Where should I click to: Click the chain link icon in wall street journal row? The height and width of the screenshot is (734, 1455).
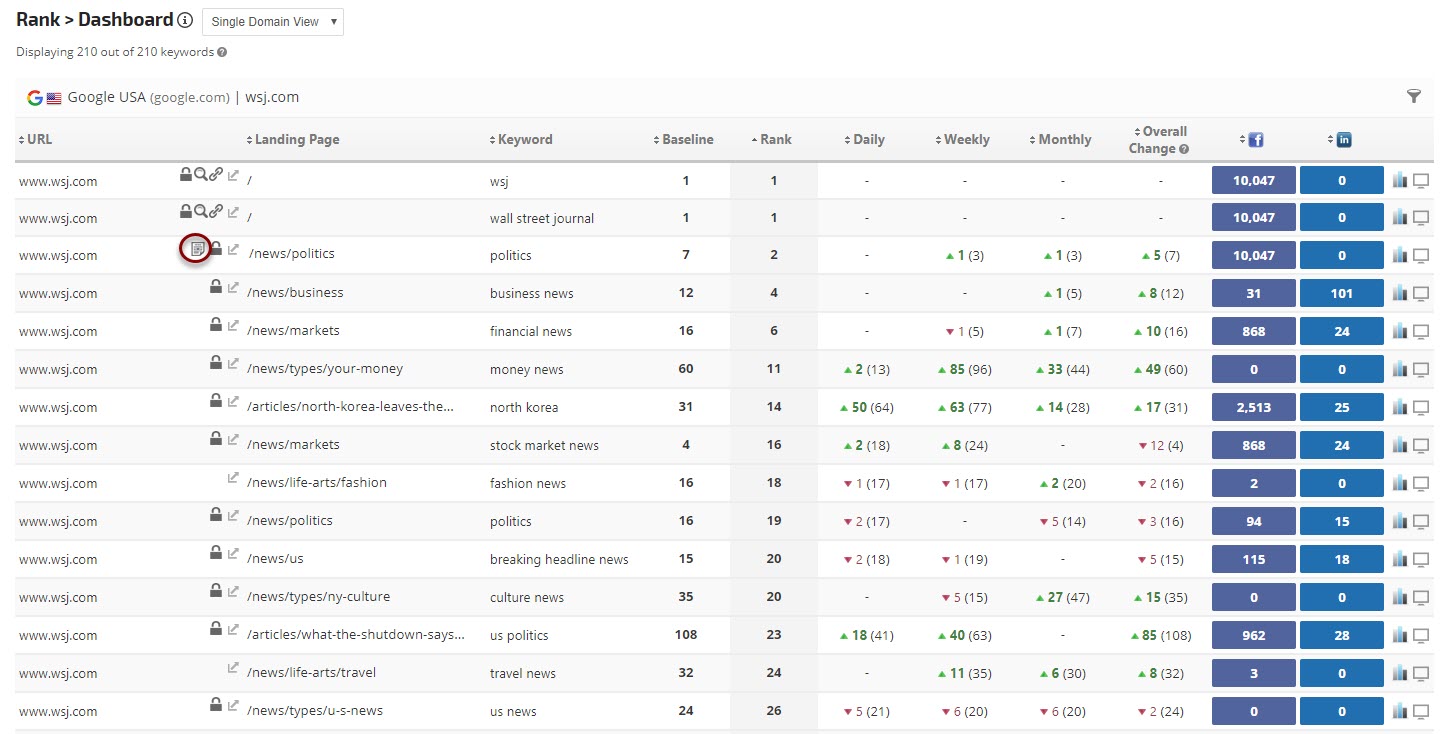[216, 212]
